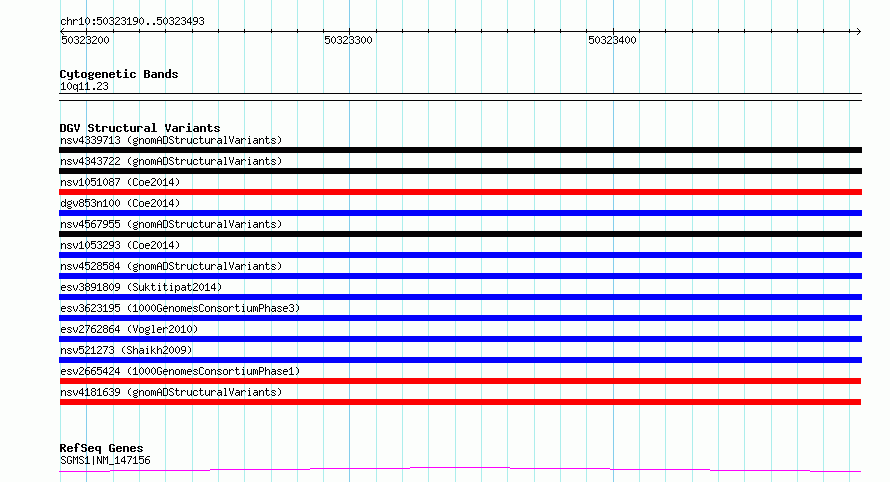
Task: Click the DGV Structural Variants track title
Action: [140, 128]
